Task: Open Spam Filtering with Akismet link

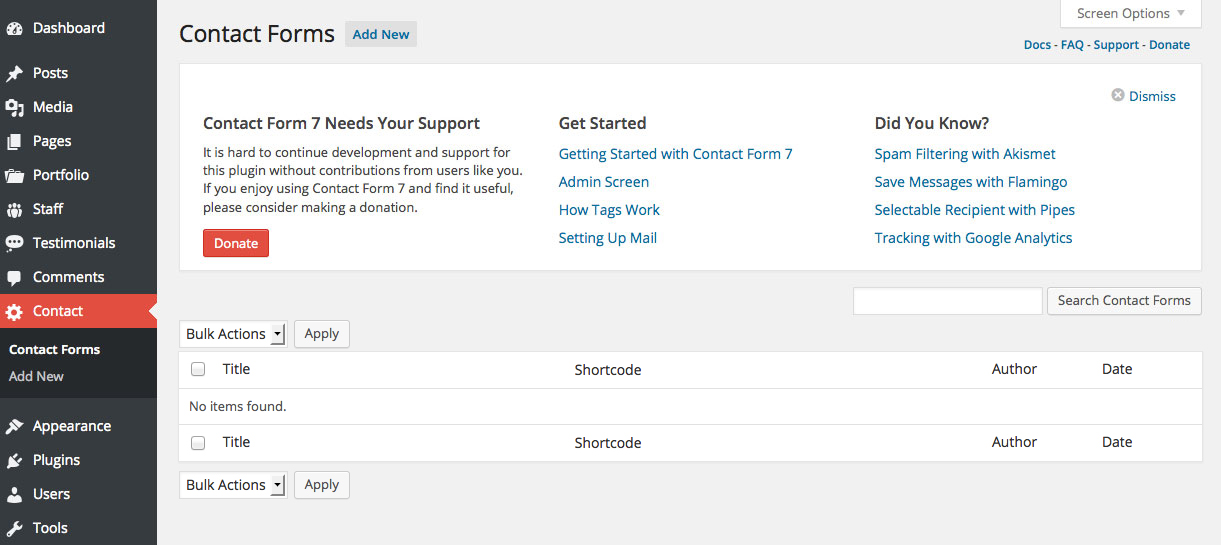Action: tap(965, 154)
